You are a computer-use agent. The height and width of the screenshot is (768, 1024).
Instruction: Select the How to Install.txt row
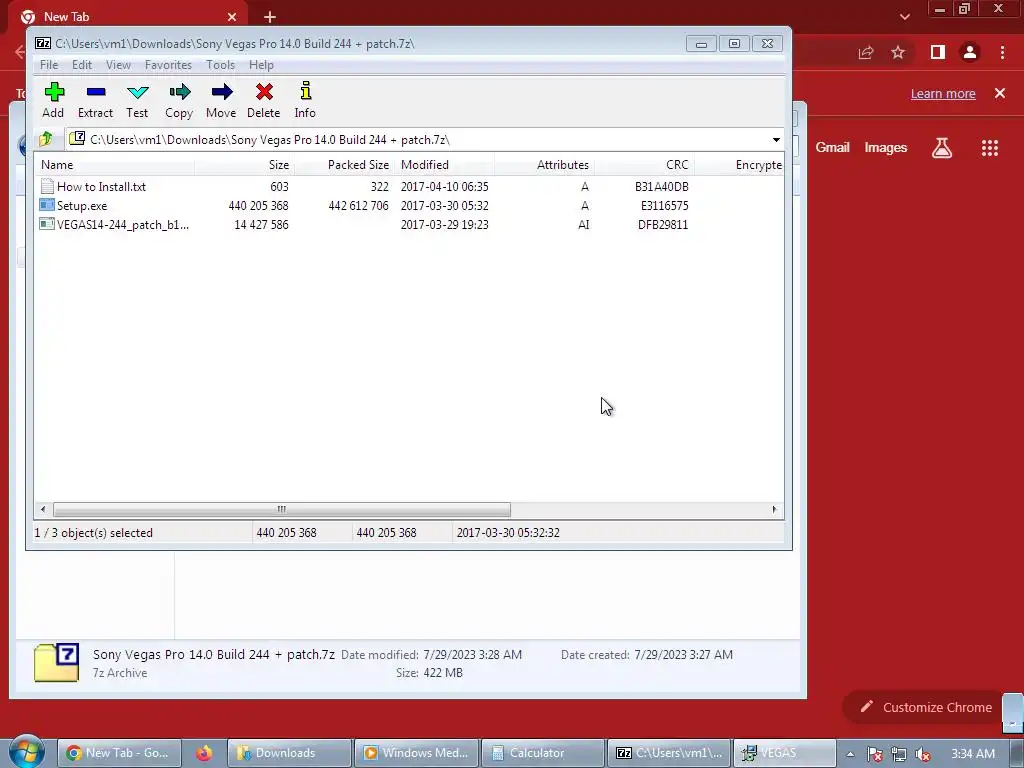point(409,186)
